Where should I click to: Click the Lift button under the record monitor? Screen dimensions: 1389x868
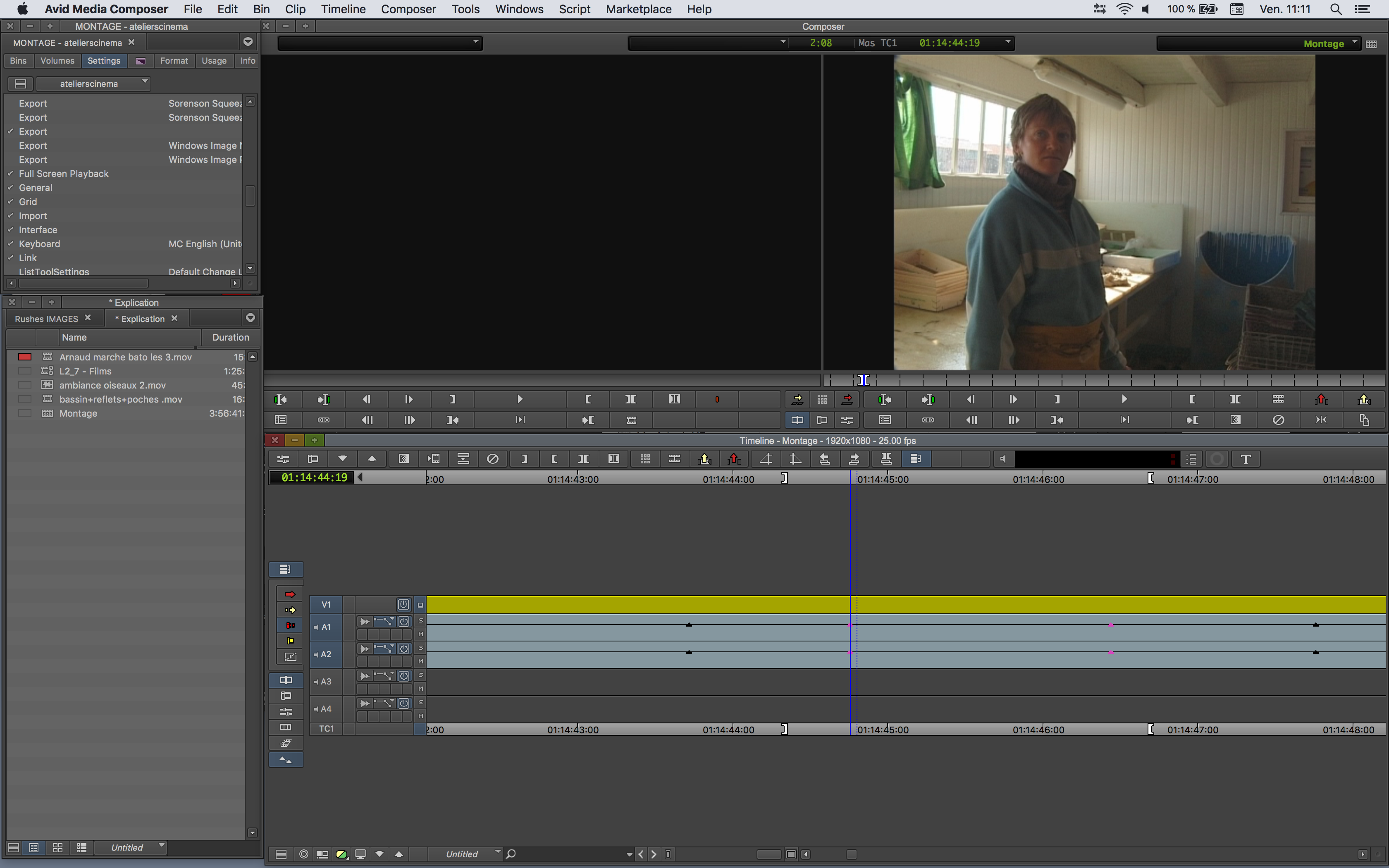(1321, 400)
